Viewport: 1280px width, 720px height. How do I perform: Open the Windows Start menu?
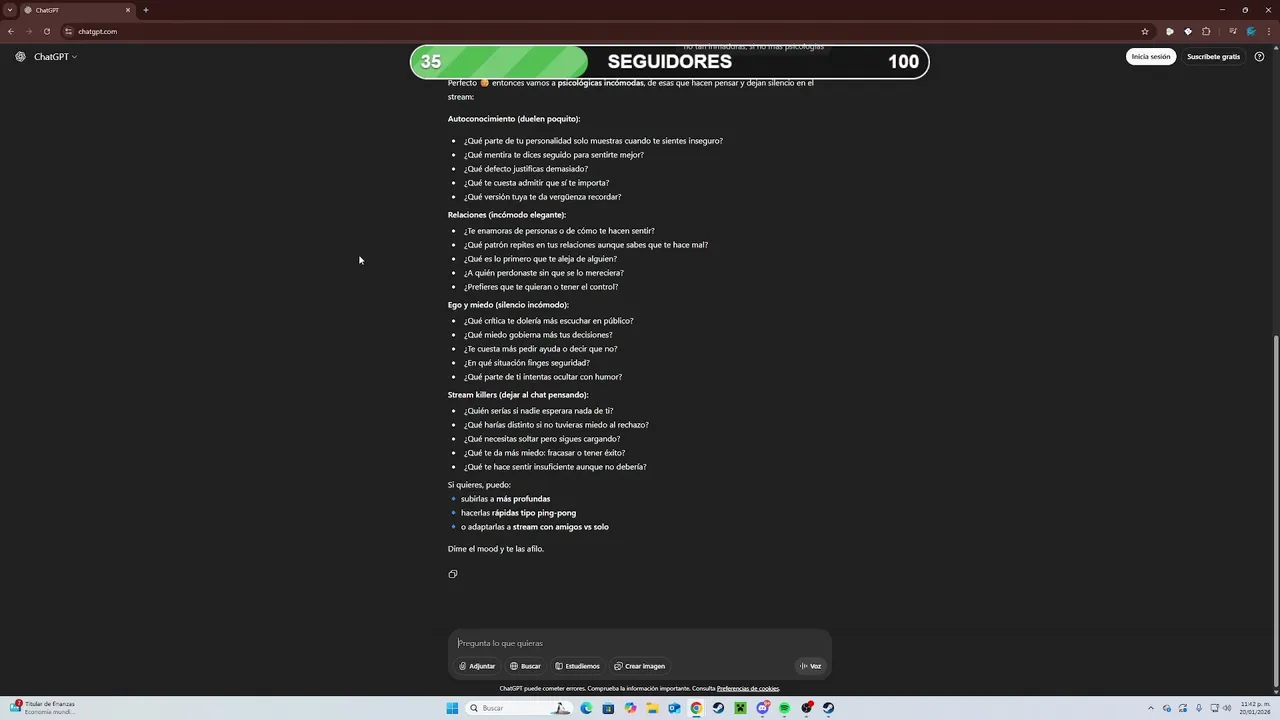pos(452,708)
